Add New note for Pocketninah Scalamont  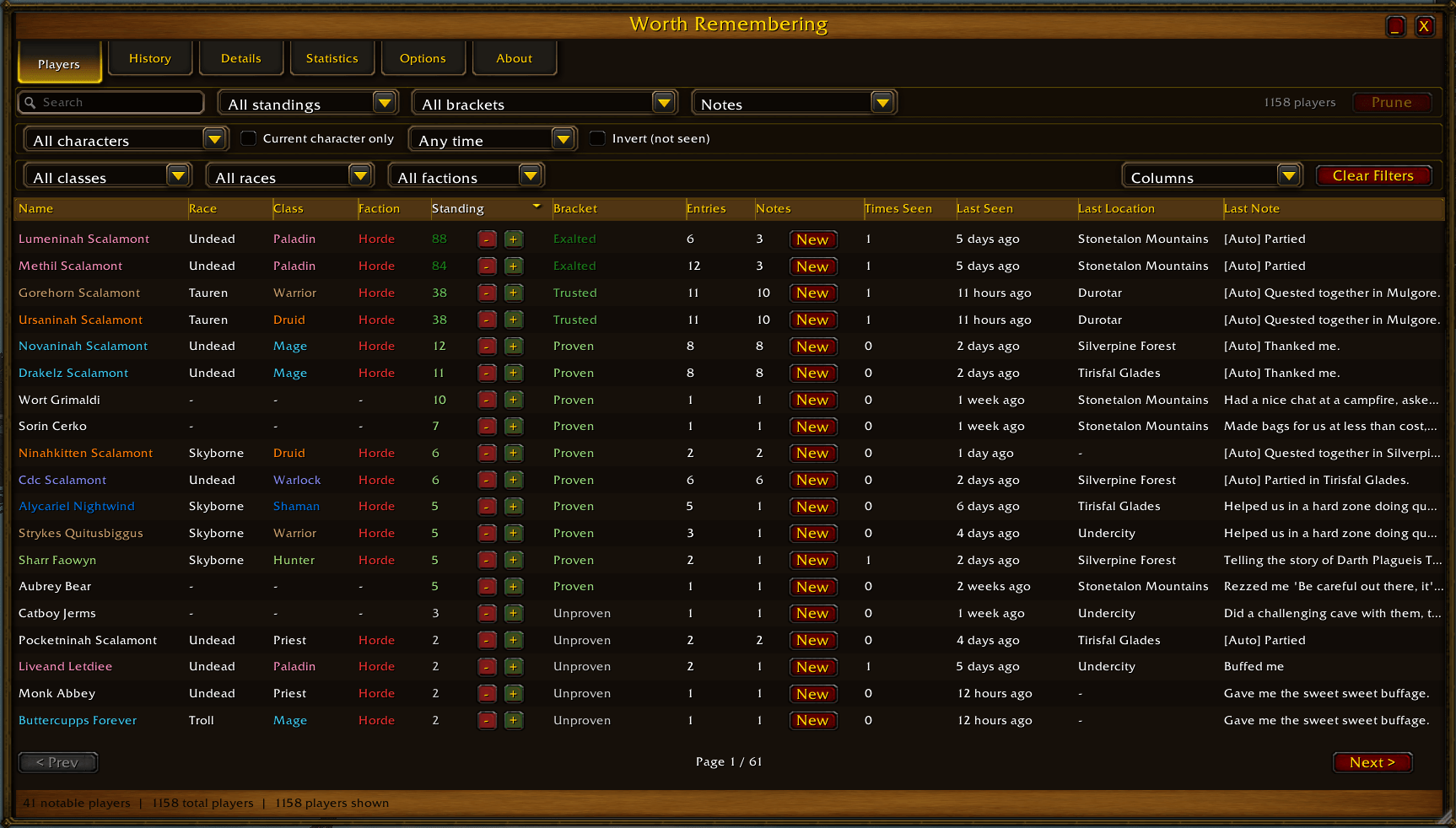click(813, 641)
